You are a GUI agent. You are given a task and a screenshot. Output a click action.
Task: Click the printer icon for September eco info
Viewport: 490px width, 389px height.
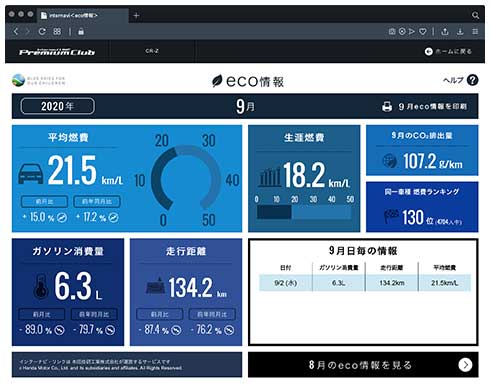[x=387, y=107]
